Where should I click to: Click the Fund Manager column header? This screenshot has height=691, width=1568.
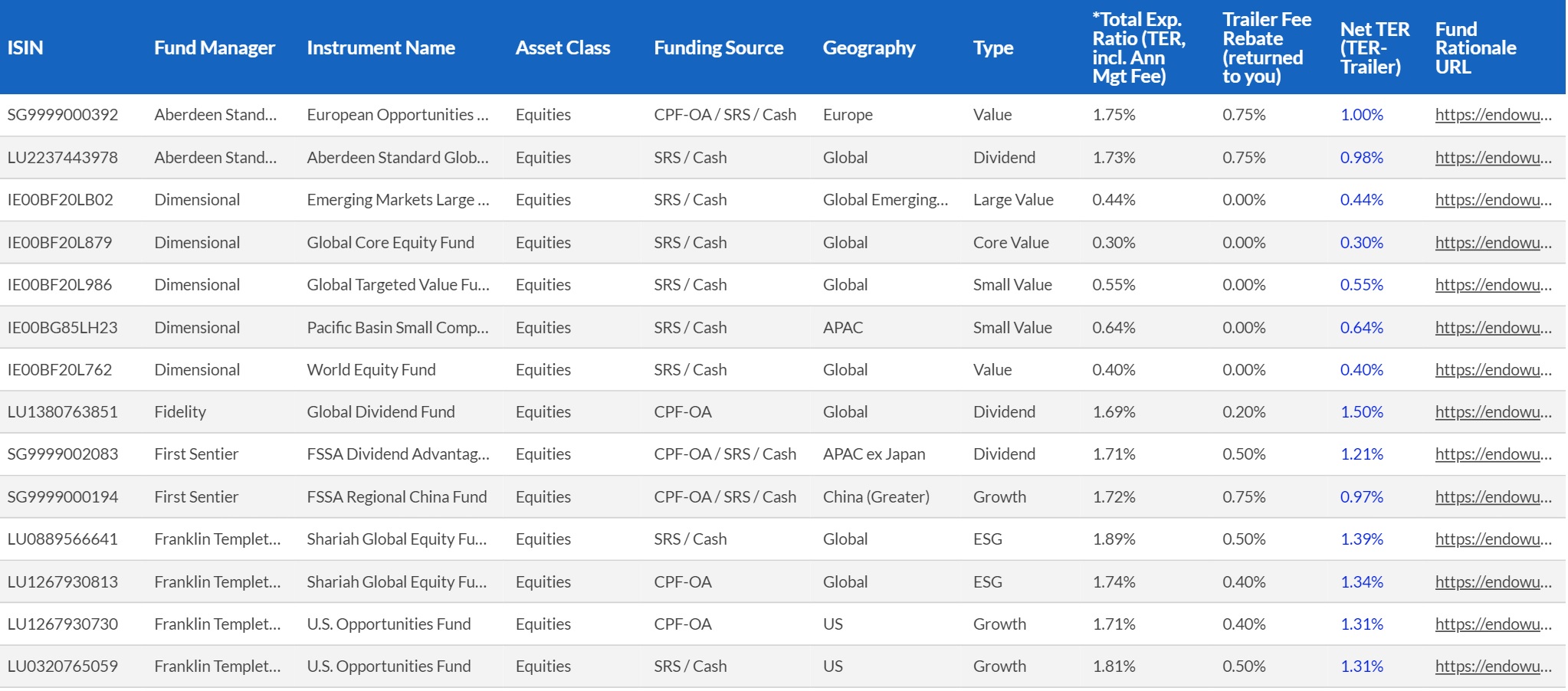point(214,47)
